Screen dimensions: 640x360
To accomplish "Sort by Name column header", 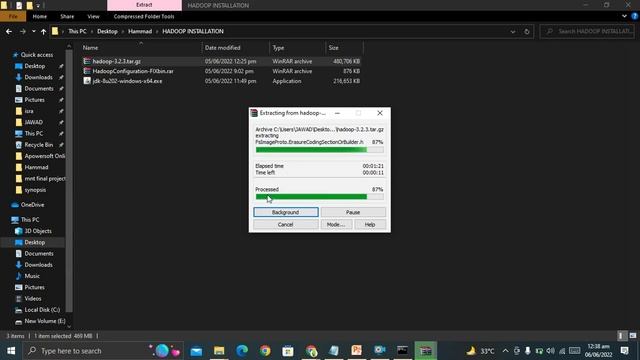I will coord(141,48).
